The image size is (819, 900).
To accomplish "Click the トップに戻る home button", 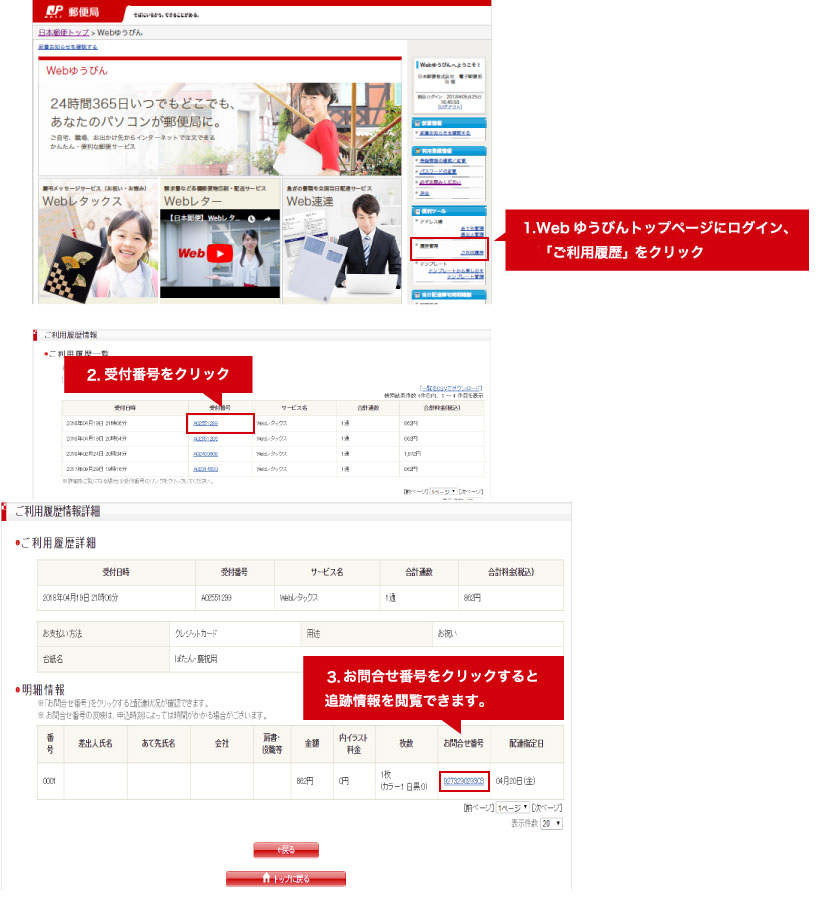I will pyautogui.click(x=286, y=878).
